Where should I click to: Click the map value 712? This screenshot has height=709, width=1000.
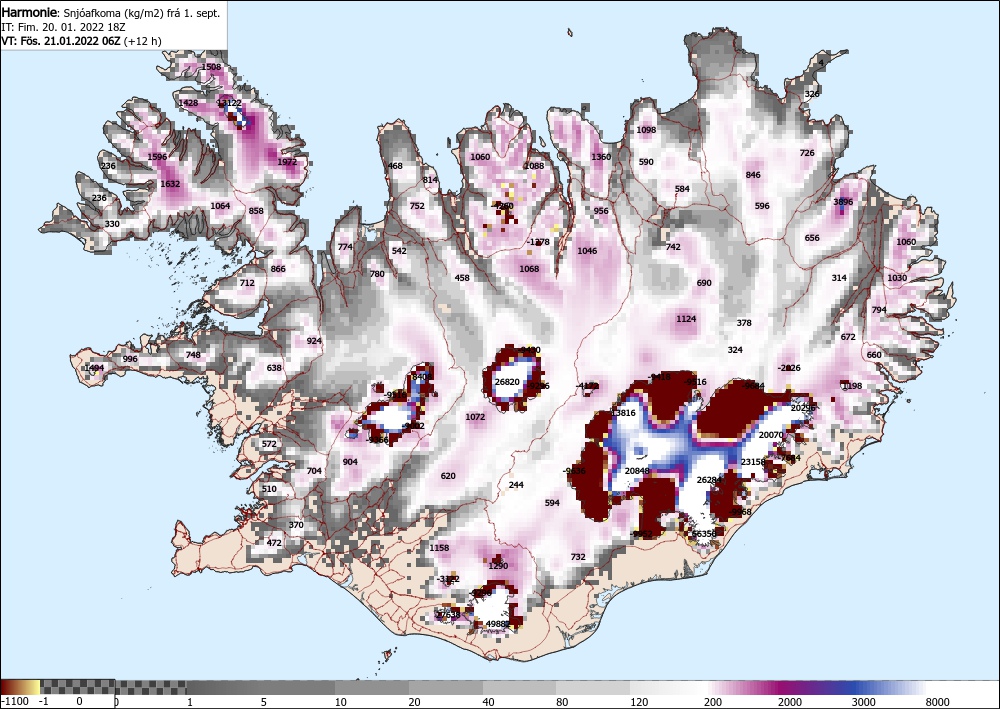pyautogui.click(x=247, y=283)
